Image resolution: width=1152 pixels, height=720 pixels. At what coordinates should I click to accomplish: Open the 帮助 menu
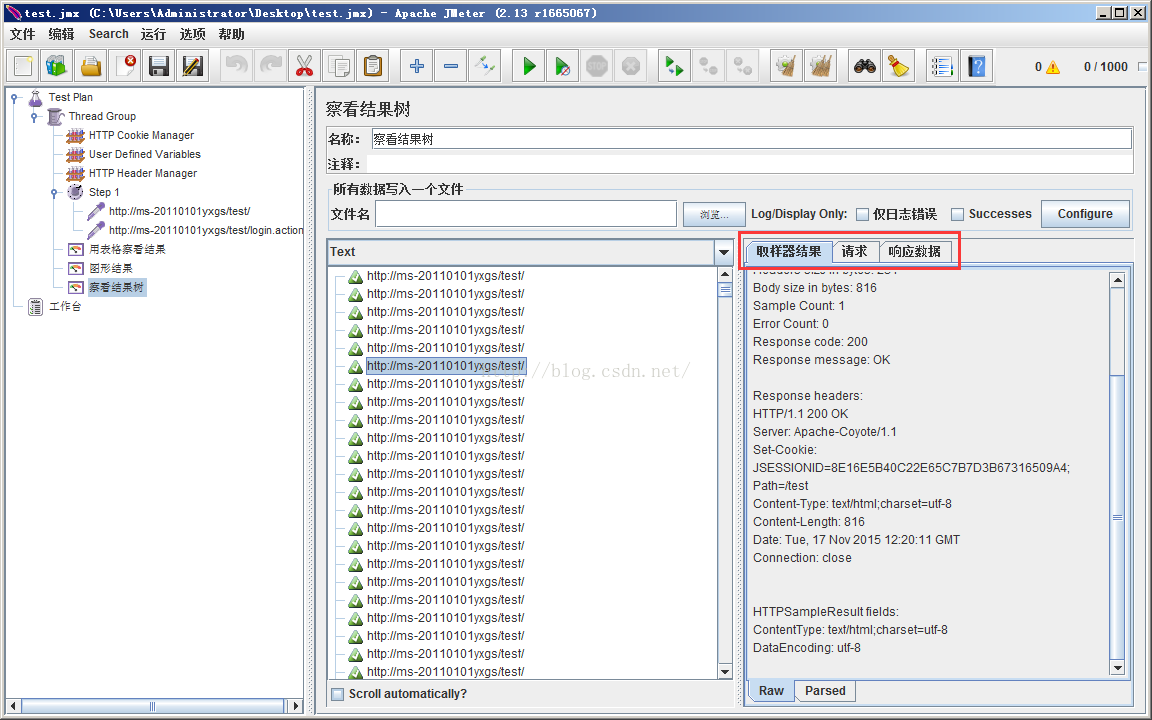(231, 34)
